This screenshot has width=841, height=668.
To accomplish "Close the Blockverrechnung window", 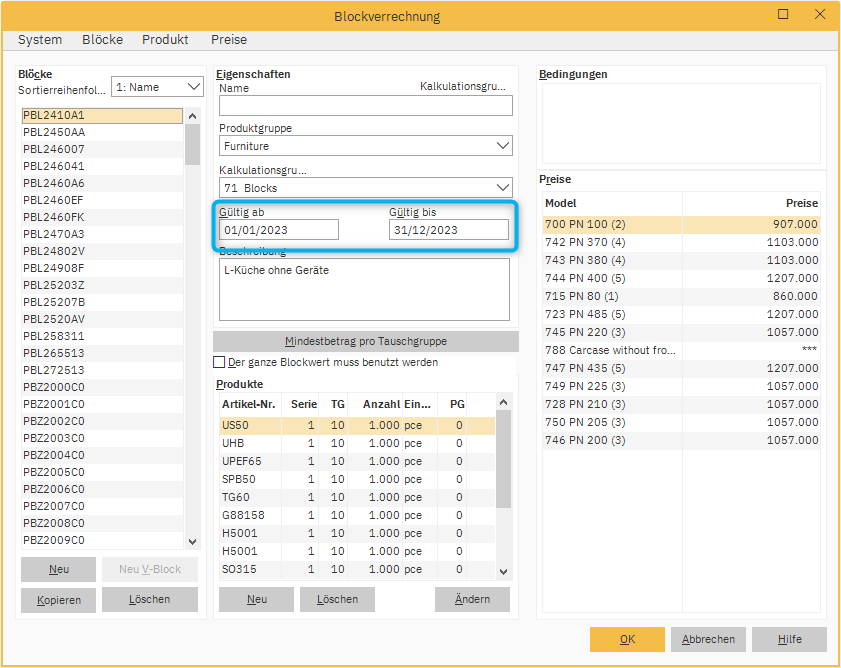I will click(819, 14).
